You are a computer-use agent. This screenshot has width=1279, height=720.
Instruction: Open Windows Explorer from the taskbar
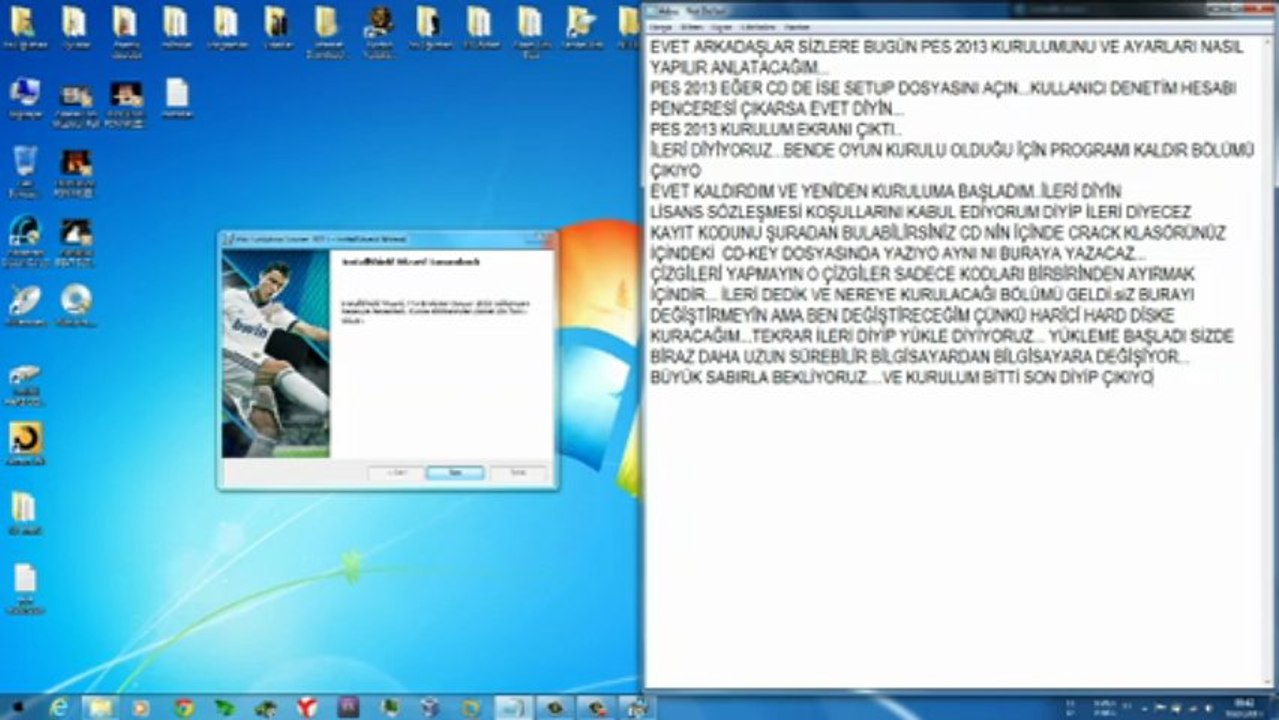pyautogui.click(x=100, y=707)
